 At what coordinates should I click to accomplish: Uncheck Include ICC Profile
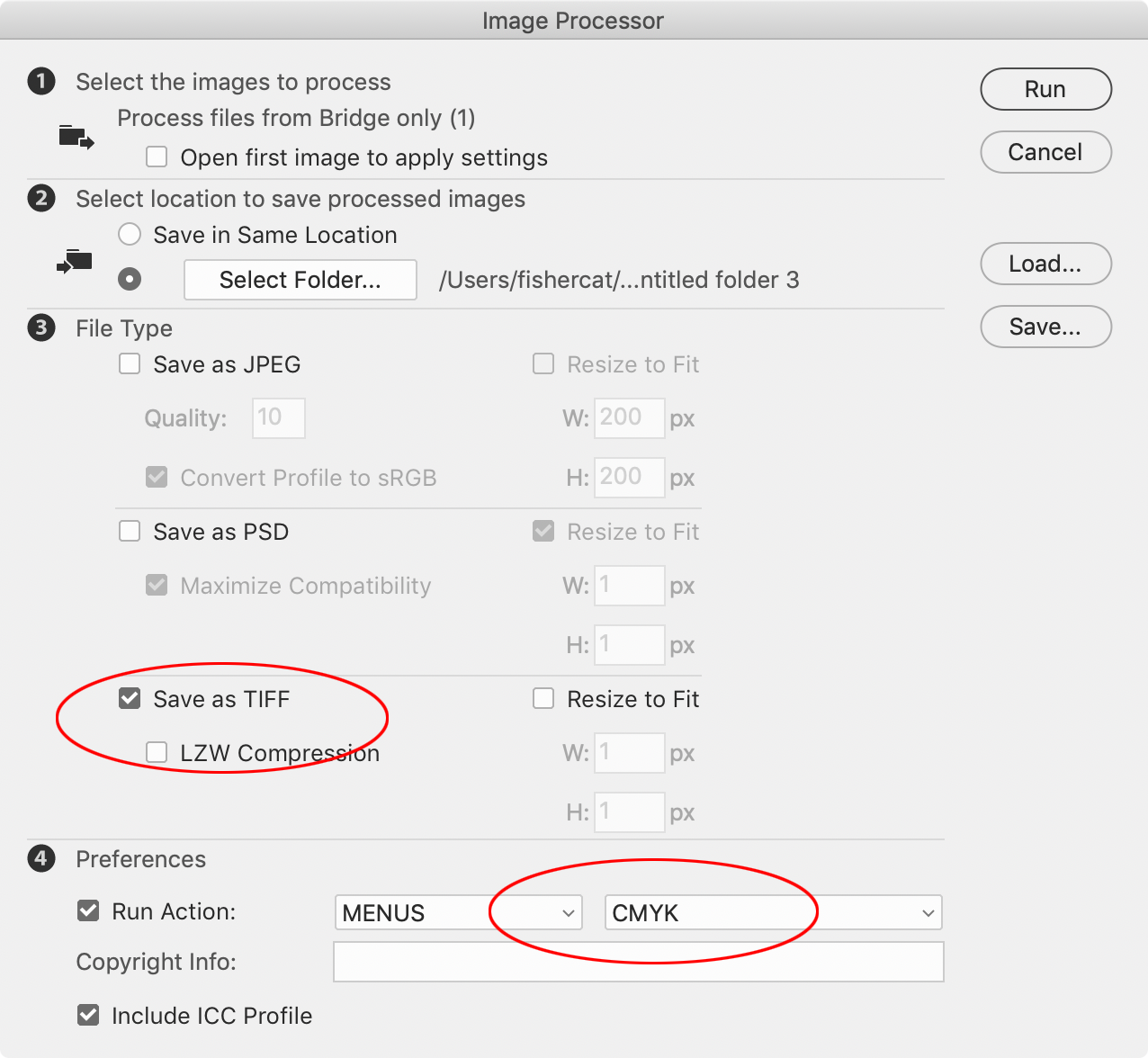pos(87,1015)
